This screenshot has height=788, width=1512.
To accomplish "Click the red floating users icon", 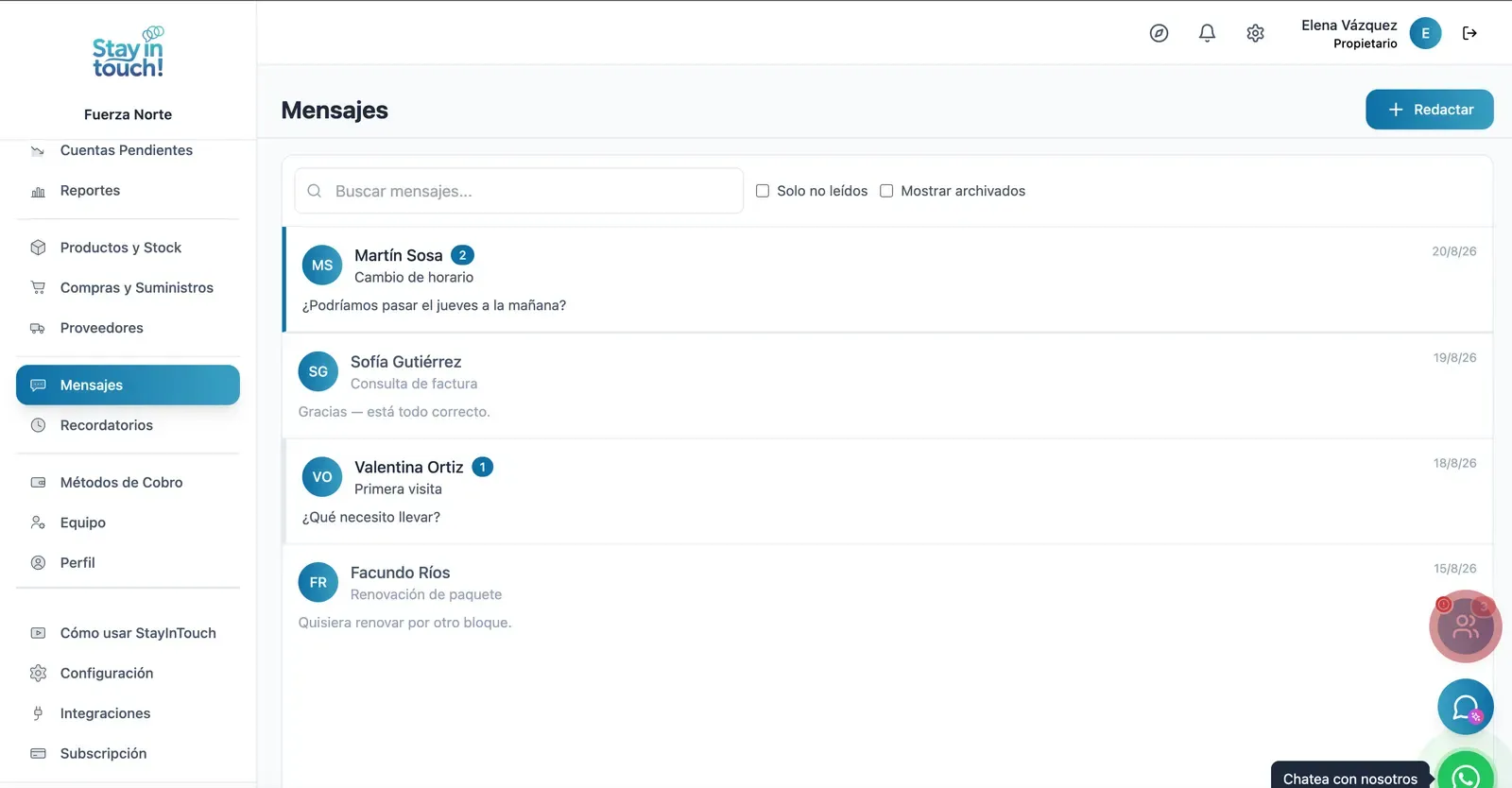I will click(x=1466, y=626).
